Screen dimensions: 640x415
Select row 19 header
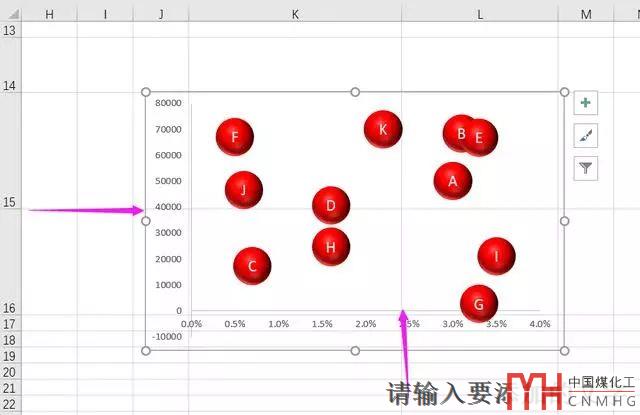(x=10, y=355)
